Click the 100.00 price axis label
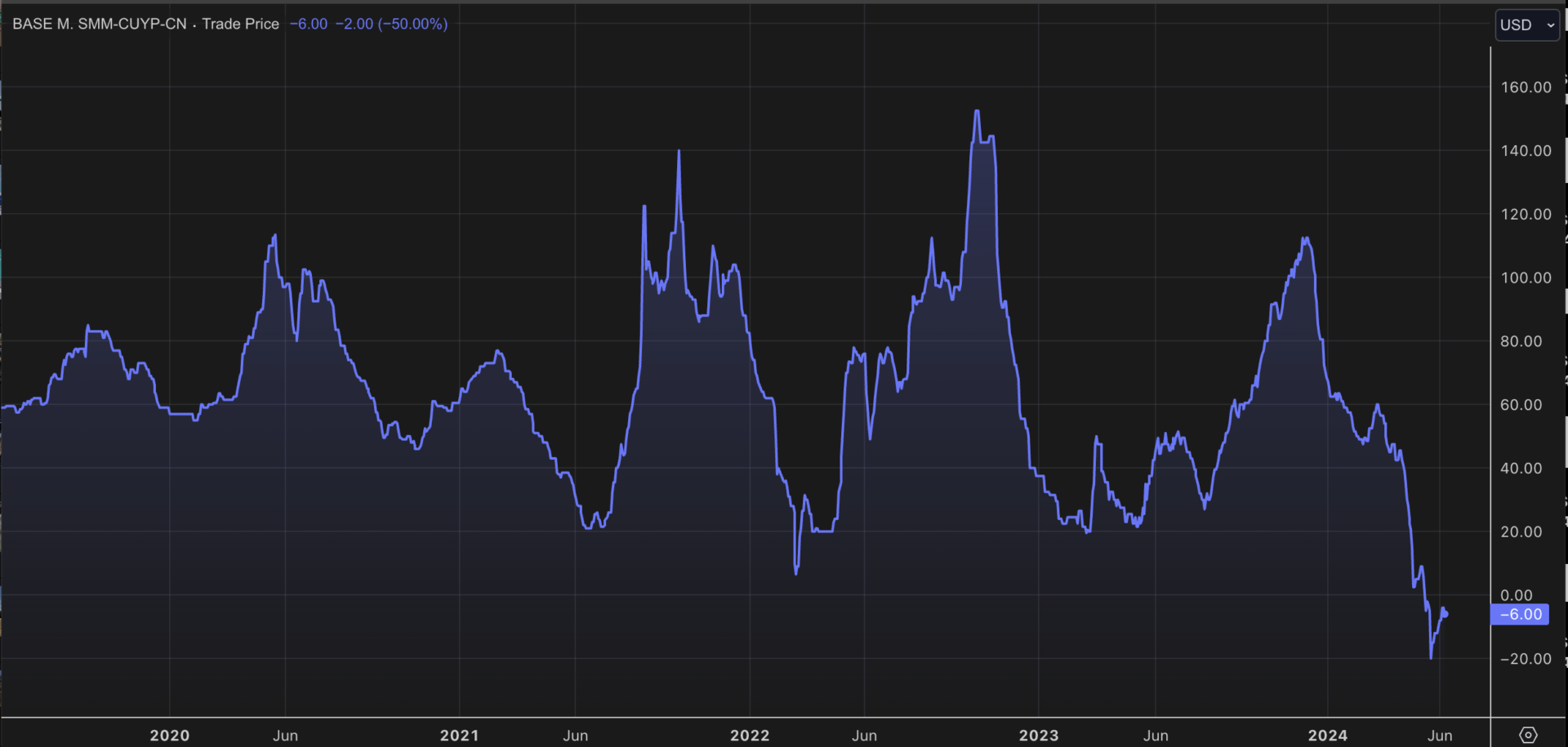Screen dimensions: 1568x747 pos(1526,278)
